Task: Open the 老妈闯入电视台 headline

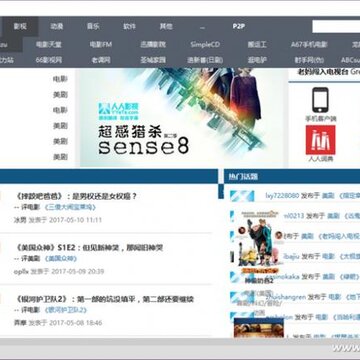Action: (x=323, y=72)
